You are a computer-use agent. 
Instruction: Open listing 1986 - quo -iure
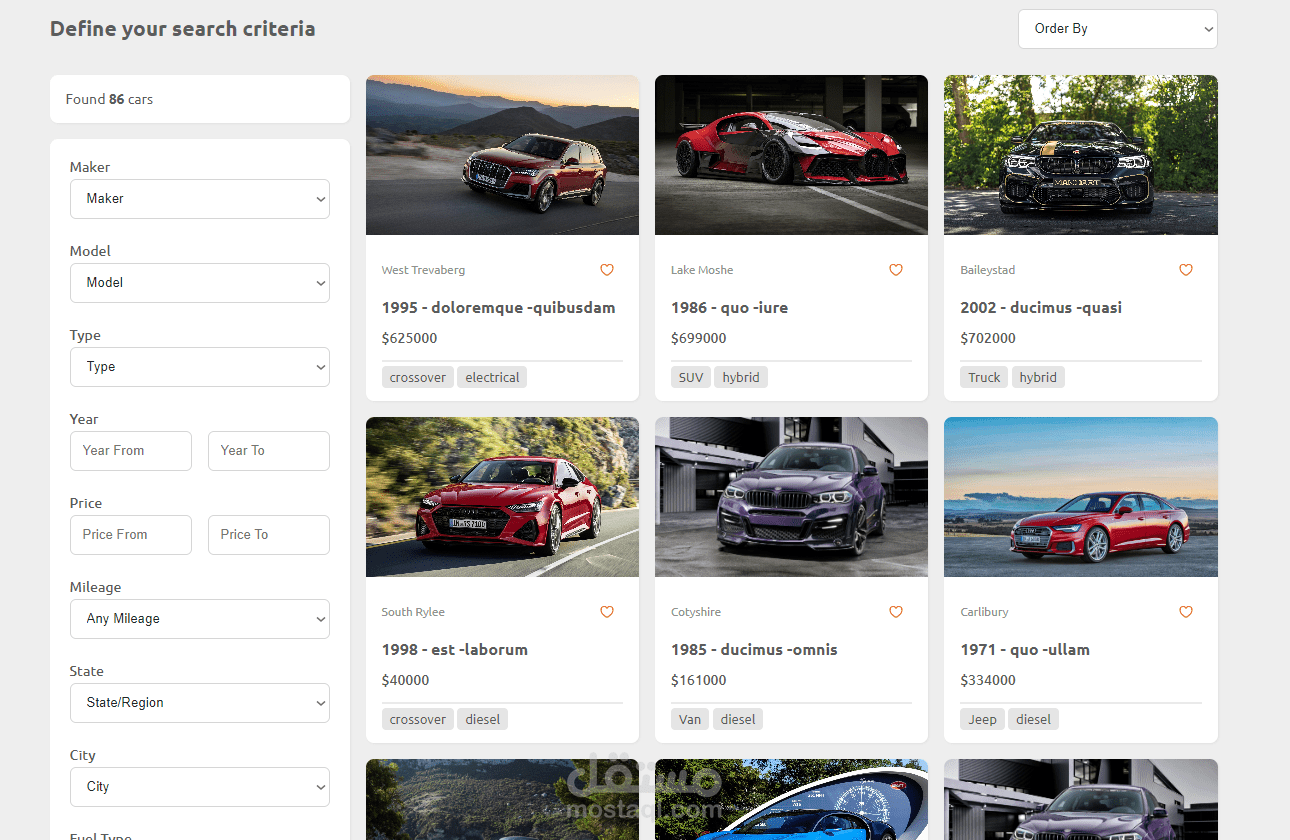tap(729, 308)
